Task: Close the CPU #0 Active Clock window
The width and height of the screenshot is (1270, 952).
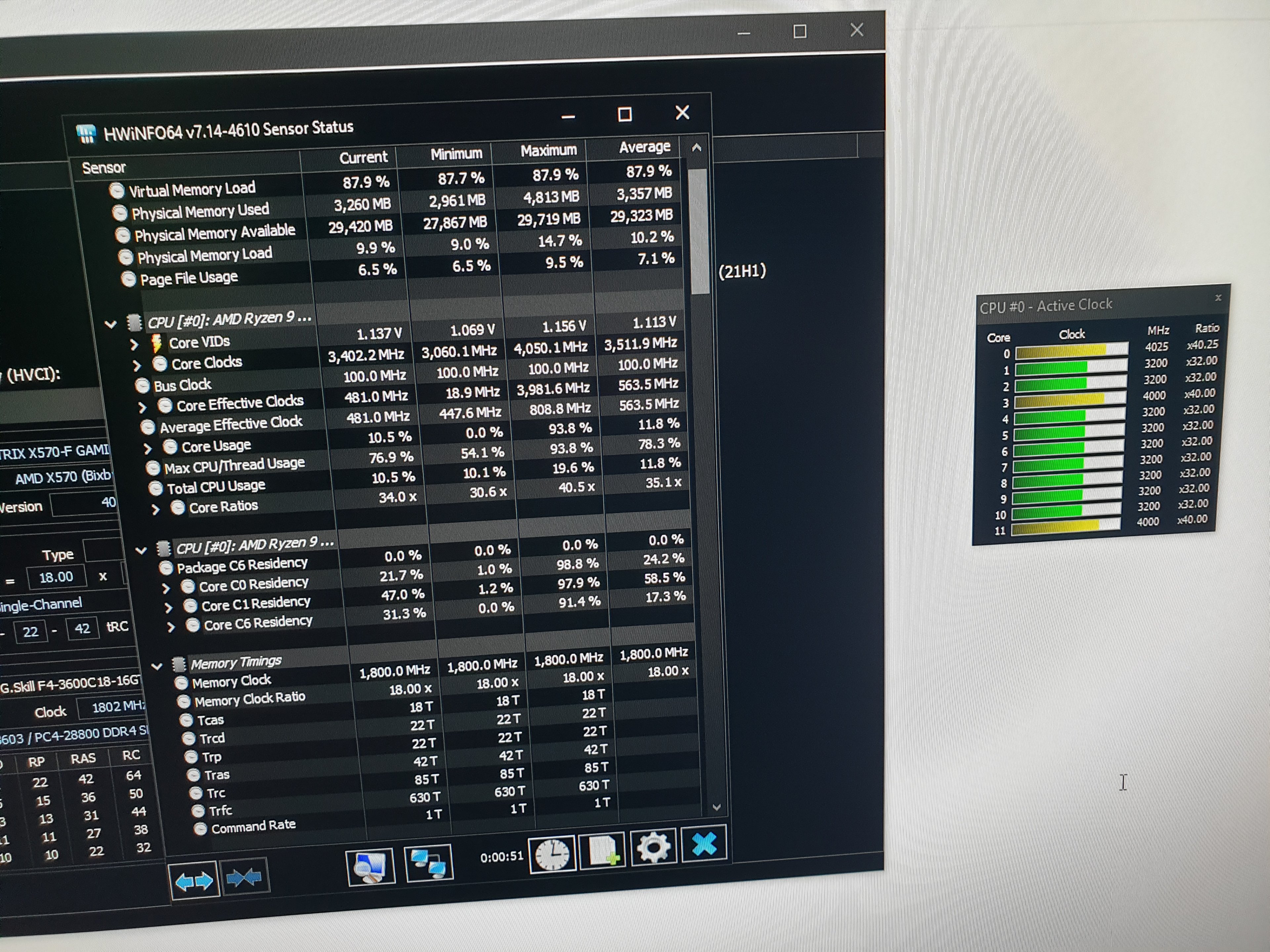Action: [1218, 297]
